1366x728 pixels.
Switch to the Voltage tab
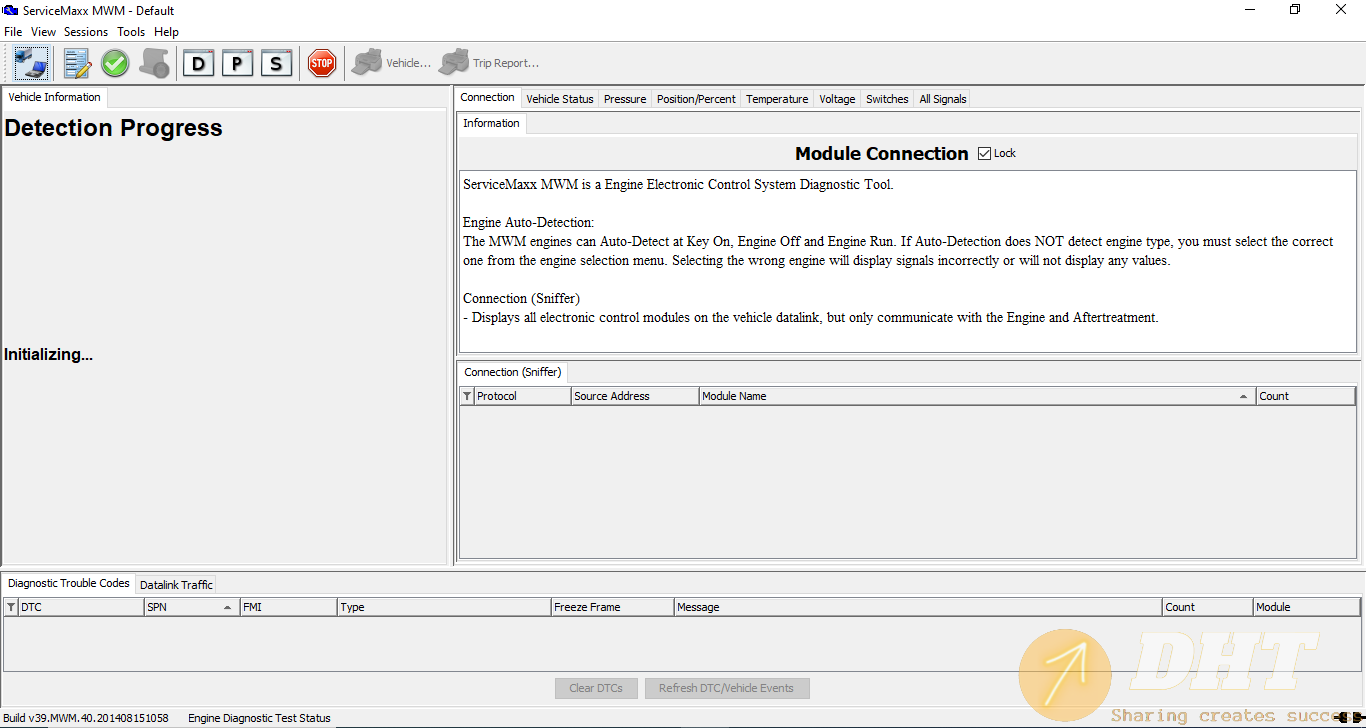point(837,99)
